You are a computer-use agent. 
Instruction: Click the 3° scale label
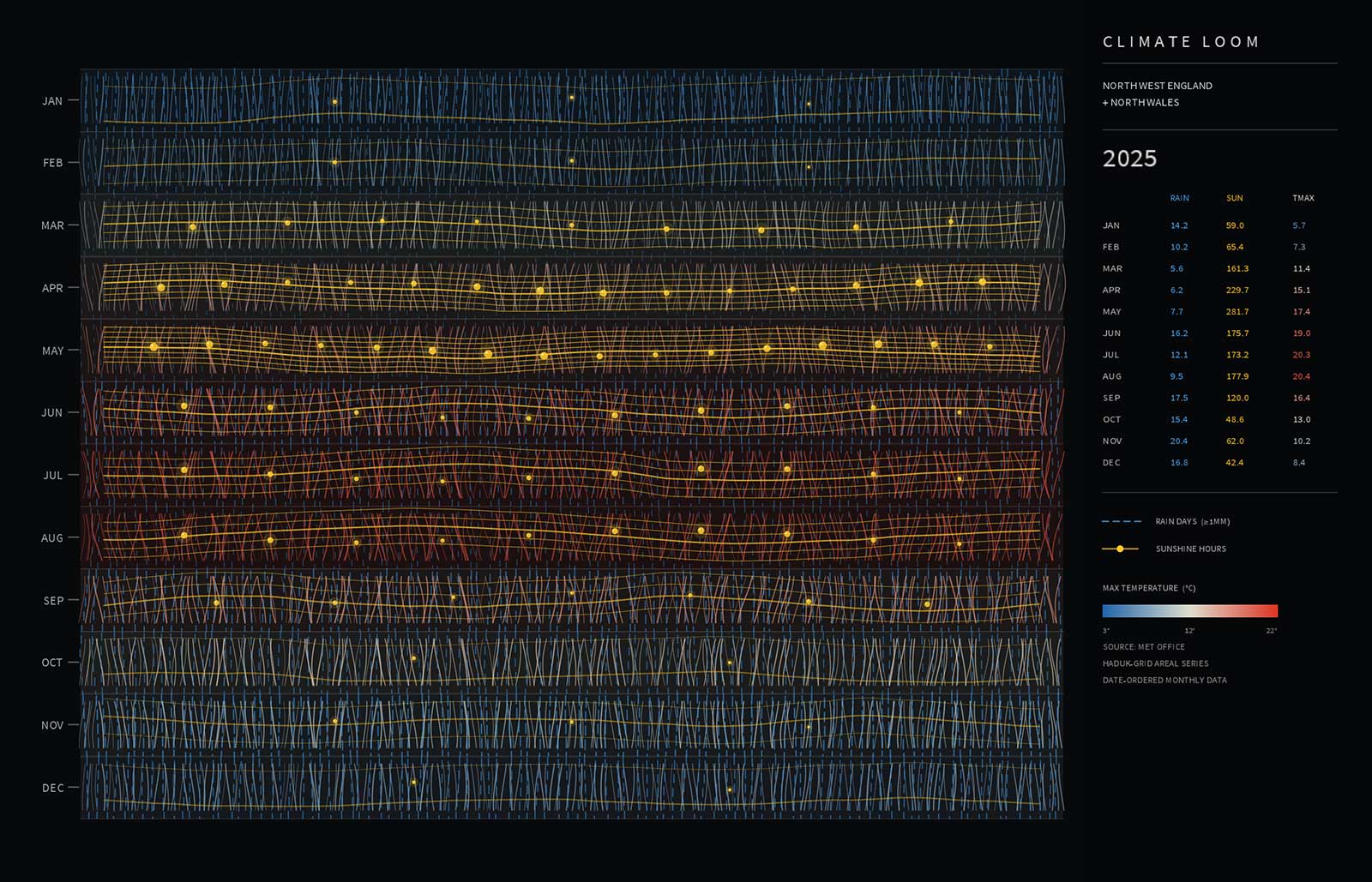[x=1106, y=631]
